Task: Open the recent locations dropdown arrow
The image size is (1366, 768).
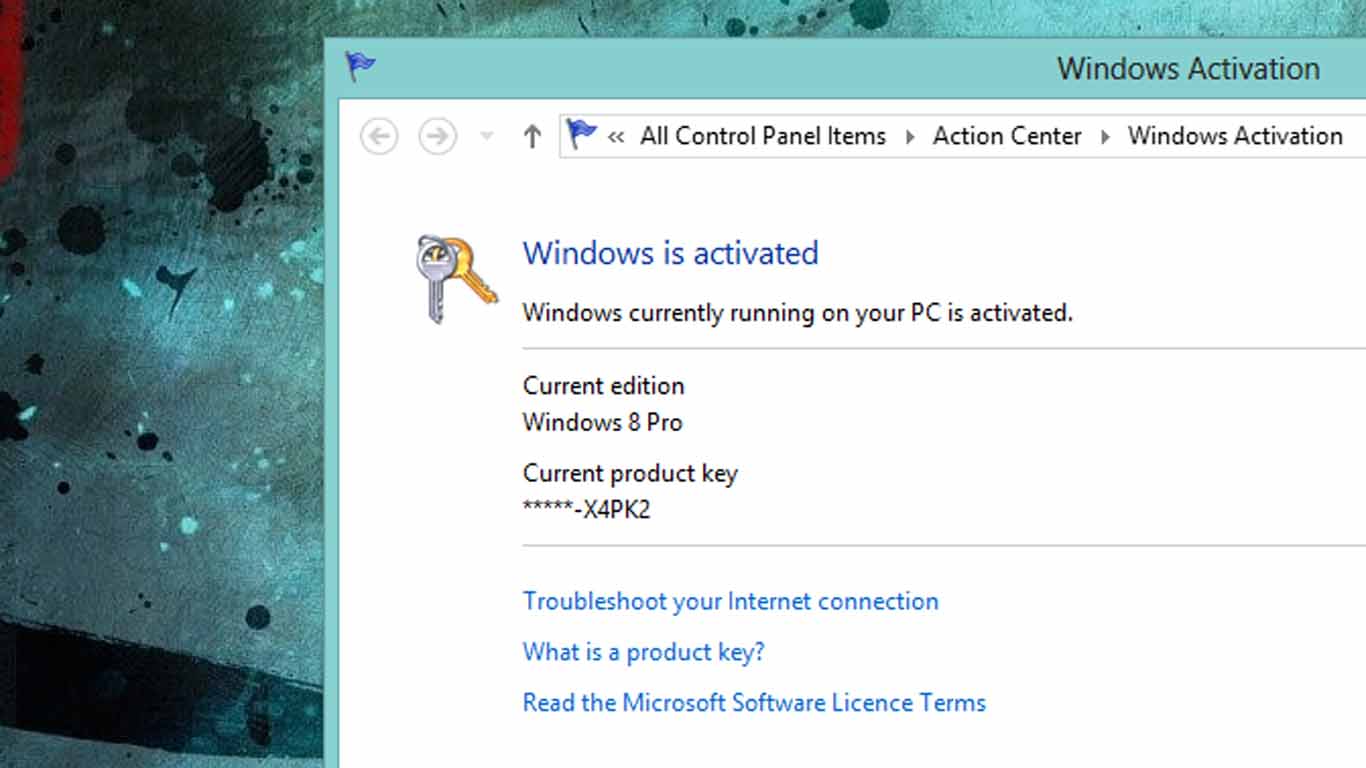Action: (487, 136)
